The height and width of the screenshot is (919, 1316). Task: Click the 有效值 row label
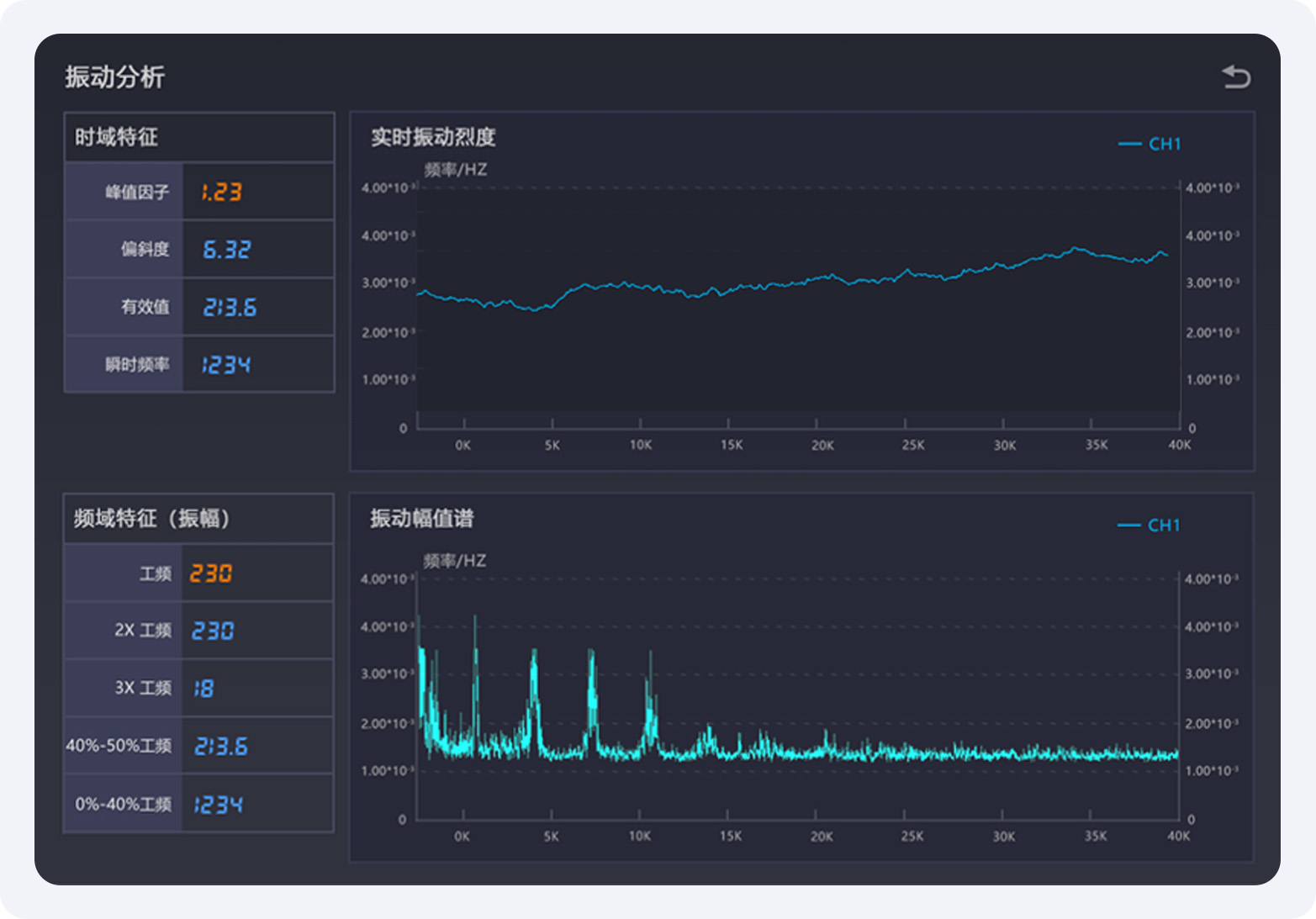click(x=145, y=307)
